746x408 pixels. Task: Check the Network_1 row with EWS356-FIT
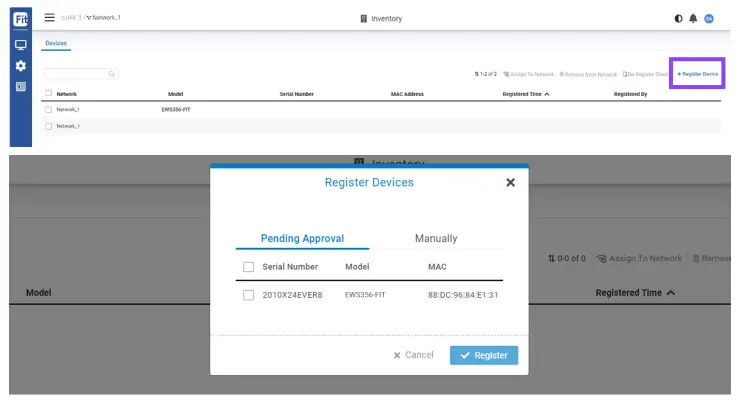(49, 109)
